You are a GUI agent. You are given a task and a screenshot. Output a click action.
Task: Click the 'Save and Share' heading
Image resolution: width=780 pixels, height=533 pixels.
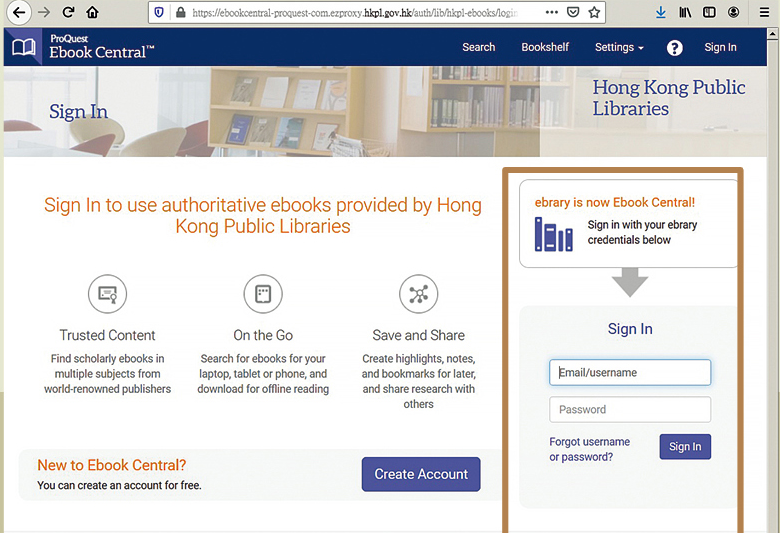418,335
